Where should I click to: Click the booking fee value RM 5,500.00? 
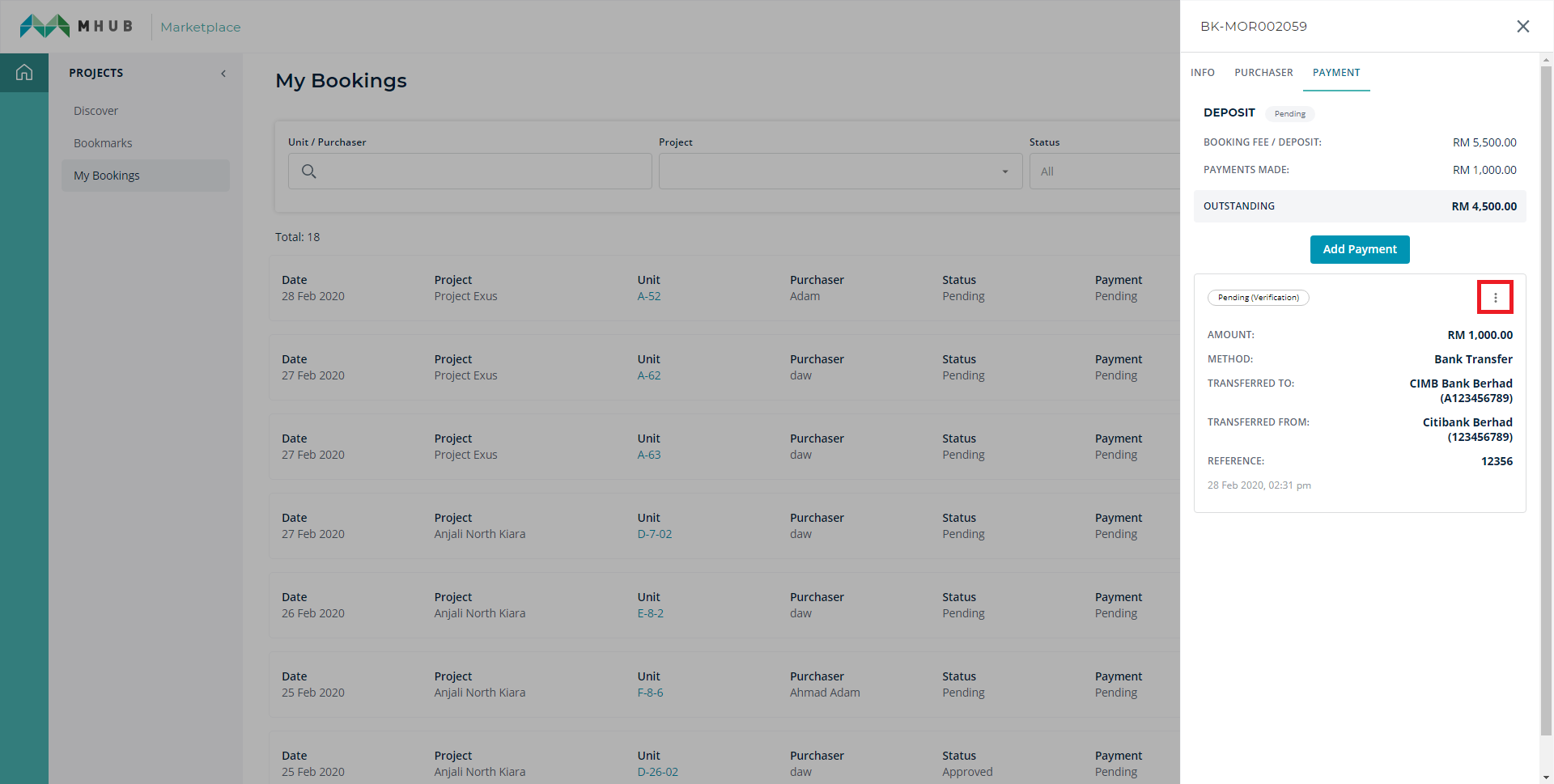(1484, 142)
